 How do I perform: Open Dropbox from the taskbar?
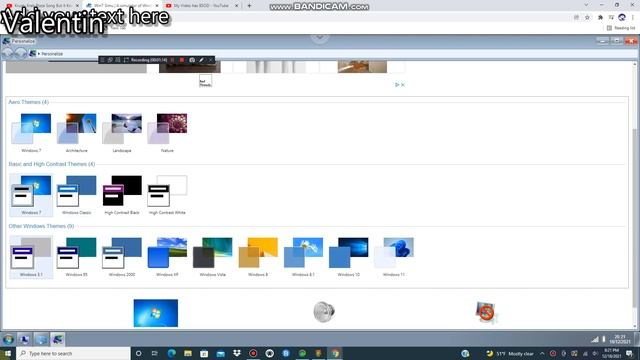[x=237, y=353]
